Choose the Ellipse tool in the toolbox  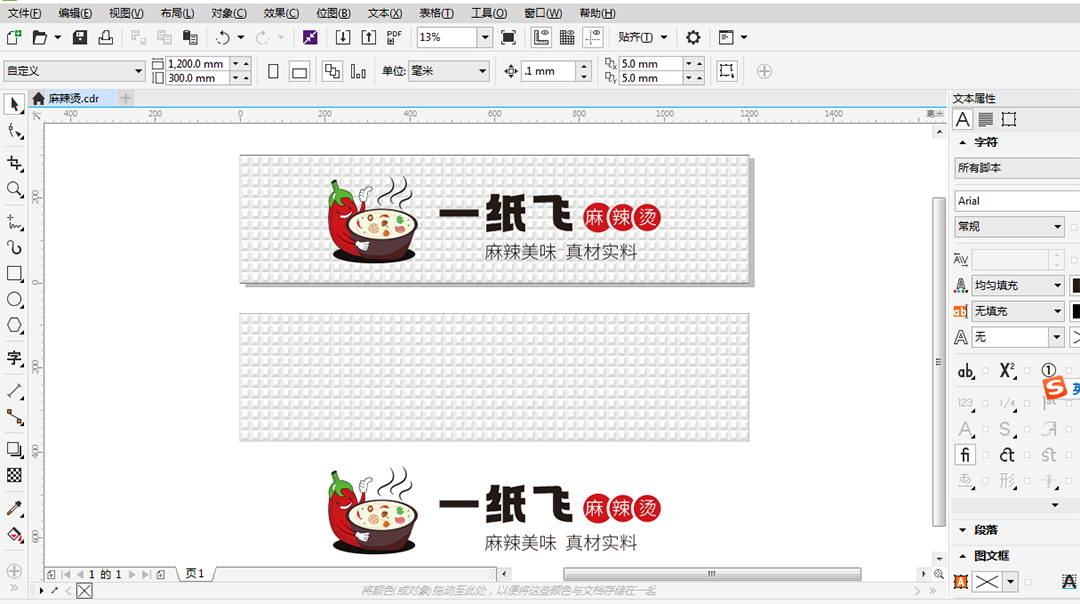14,299
